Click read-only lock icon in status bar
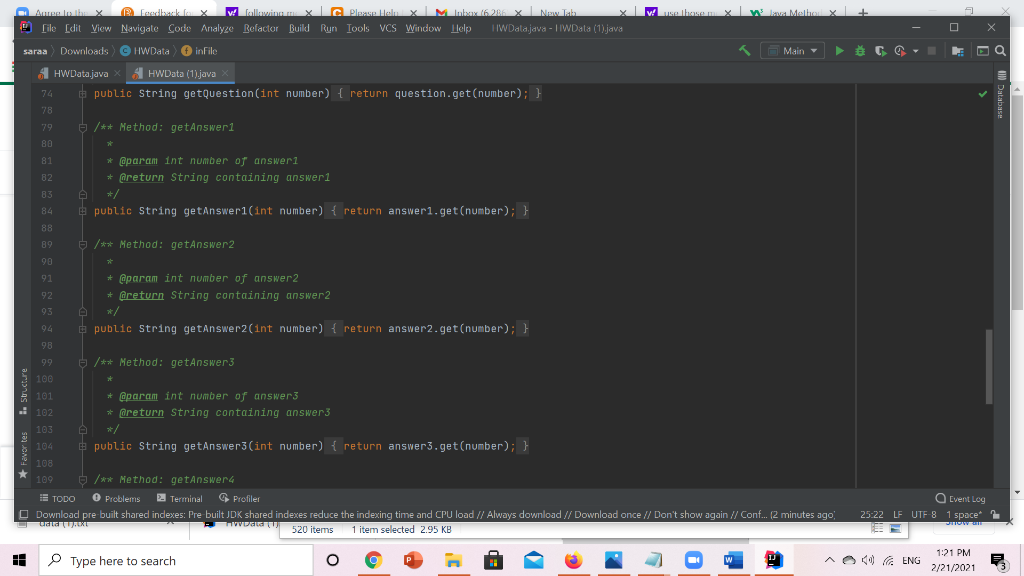 (995, 515)
